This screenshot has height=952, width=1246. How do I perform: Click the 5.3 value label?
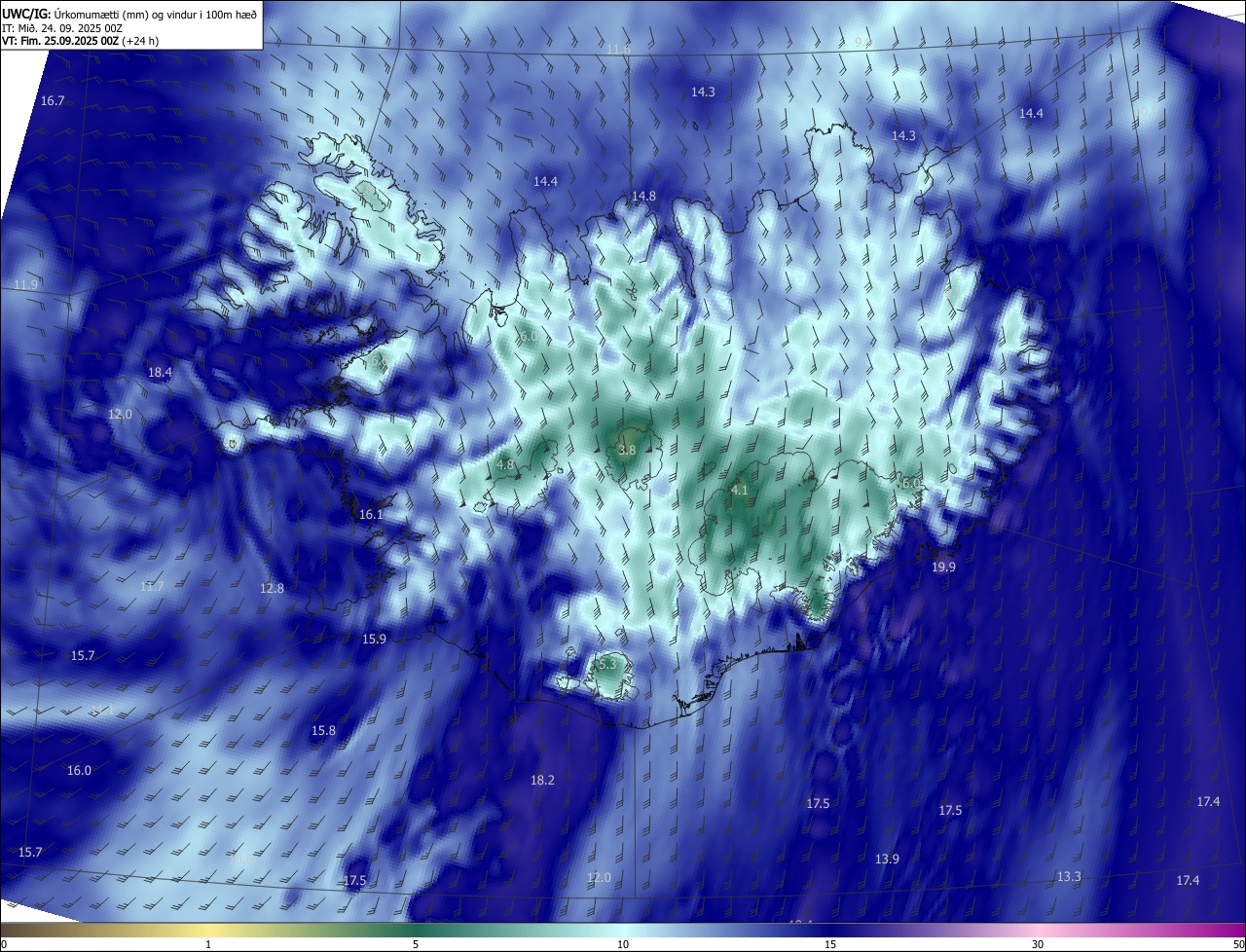[607, 663]
